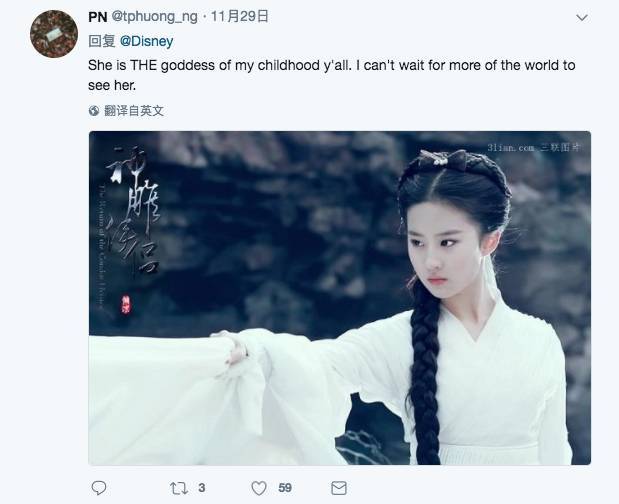This screenshot has width=619, height=504.
Task: Retweet using the retweet arrows icon
Action: pyautogui.click(x=178, y=488)
